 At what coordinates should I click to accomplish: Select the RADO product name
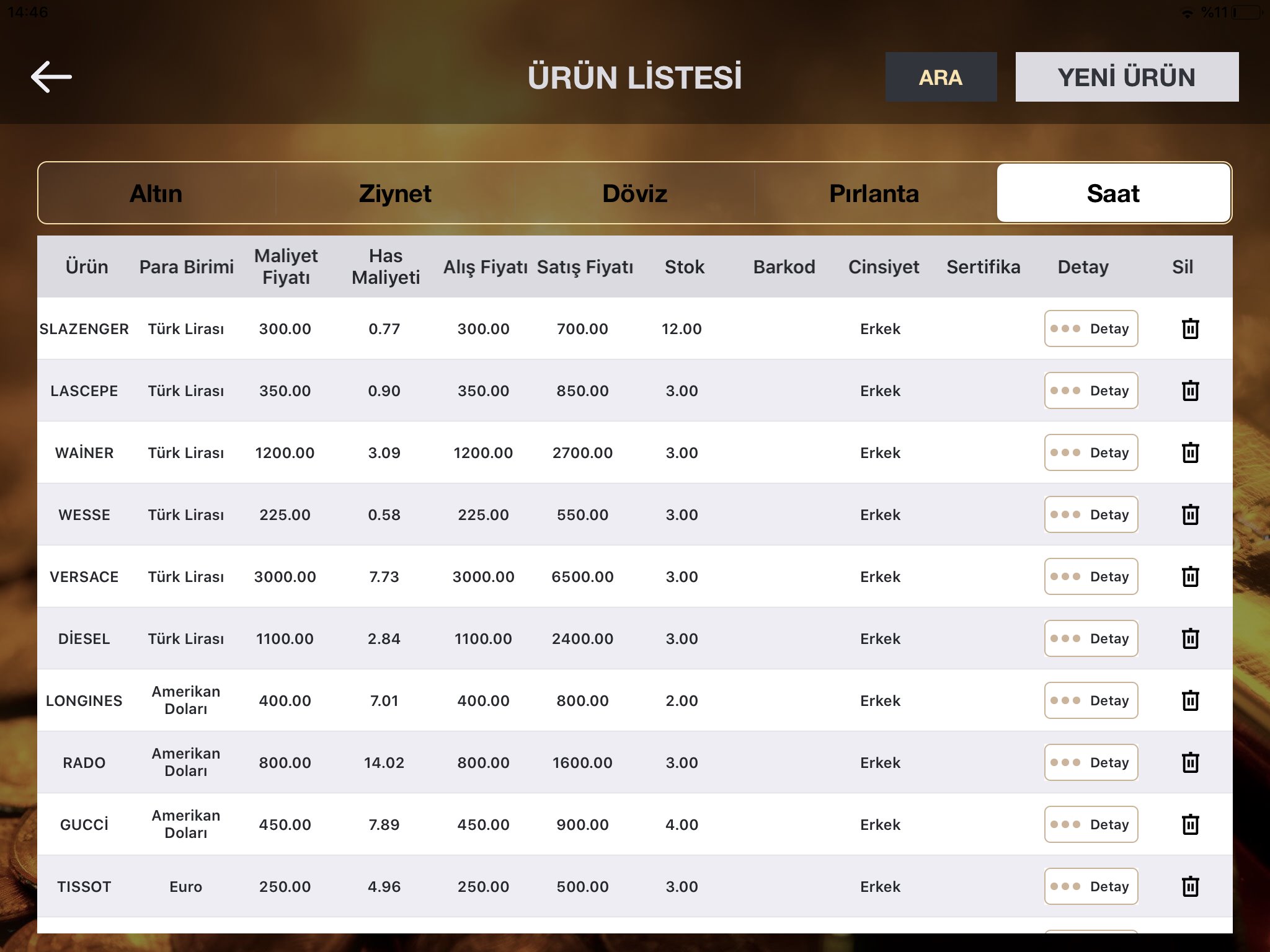[84, 762]
